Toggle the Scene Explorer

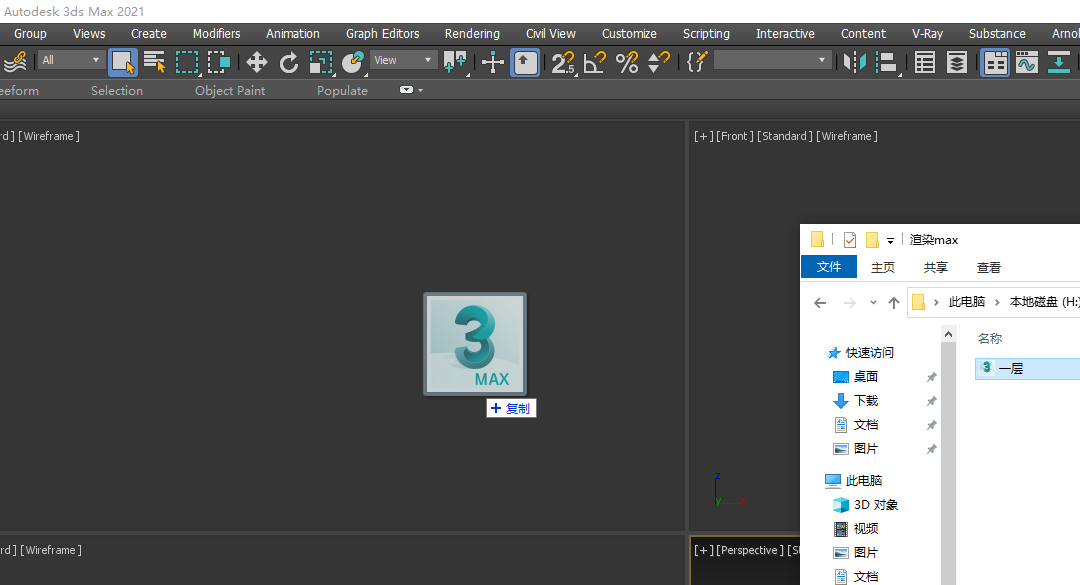tap(924, 62)
